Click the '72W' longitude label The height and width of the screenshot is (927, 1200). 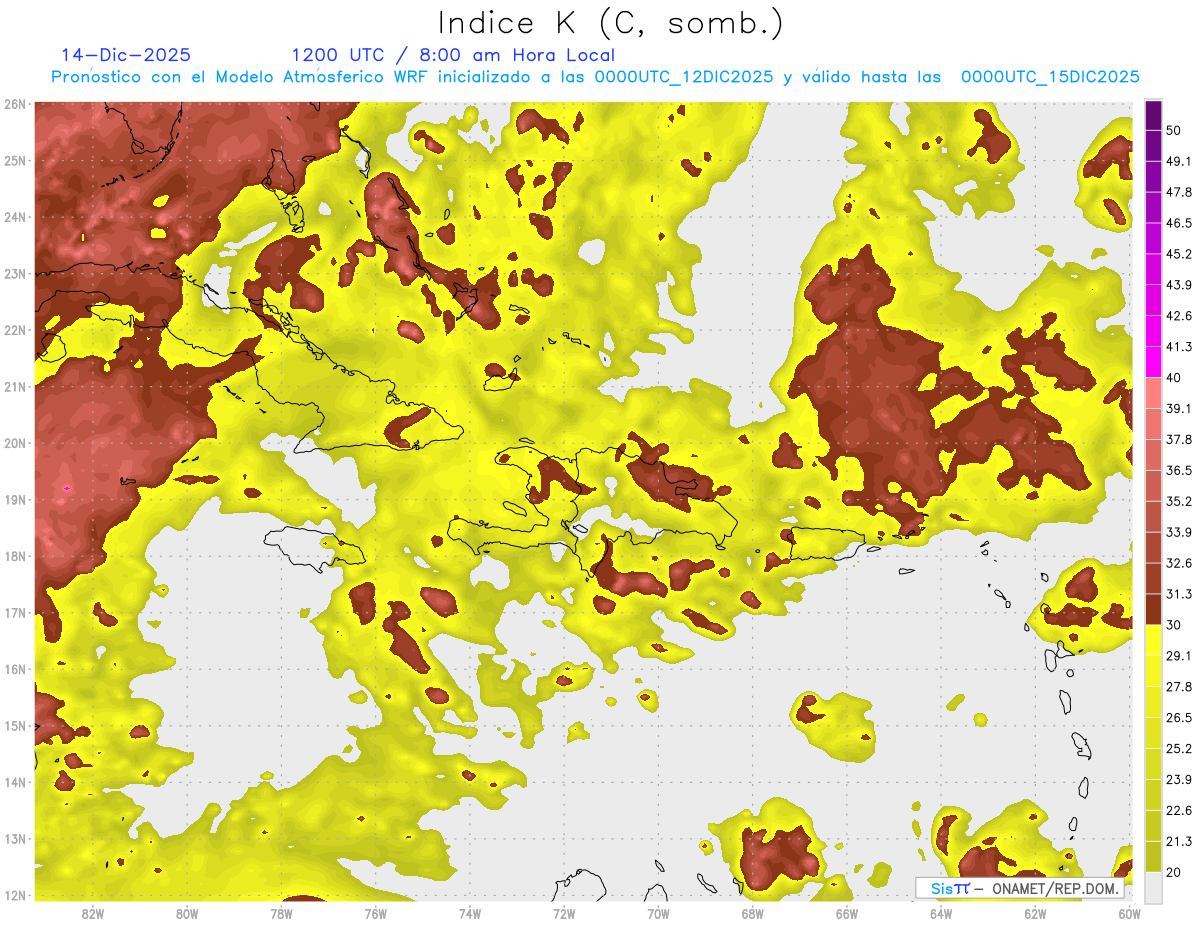[x=564, y=914]
